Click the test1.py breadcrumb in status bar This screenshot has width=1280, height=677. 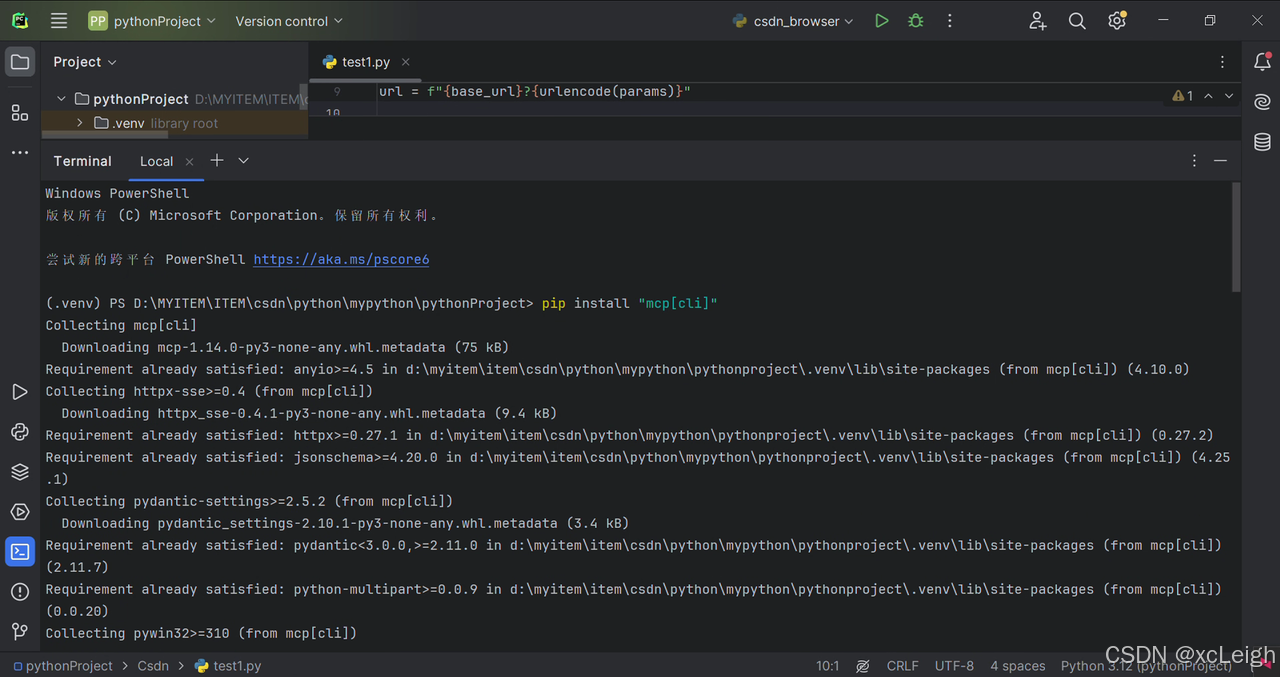(228, 665)
